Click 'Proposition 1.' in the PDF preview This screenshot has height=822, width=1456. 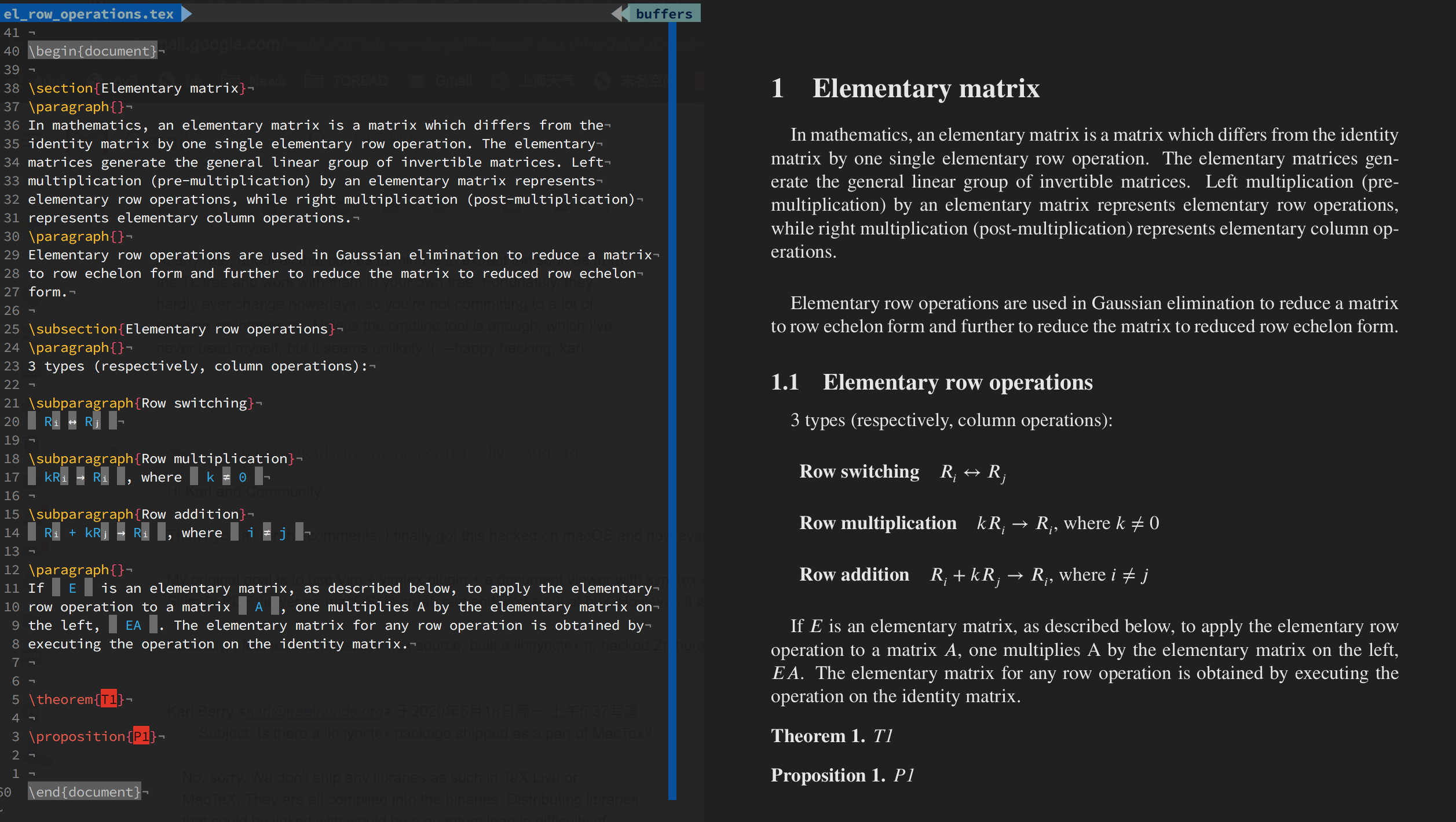(827, 775)
